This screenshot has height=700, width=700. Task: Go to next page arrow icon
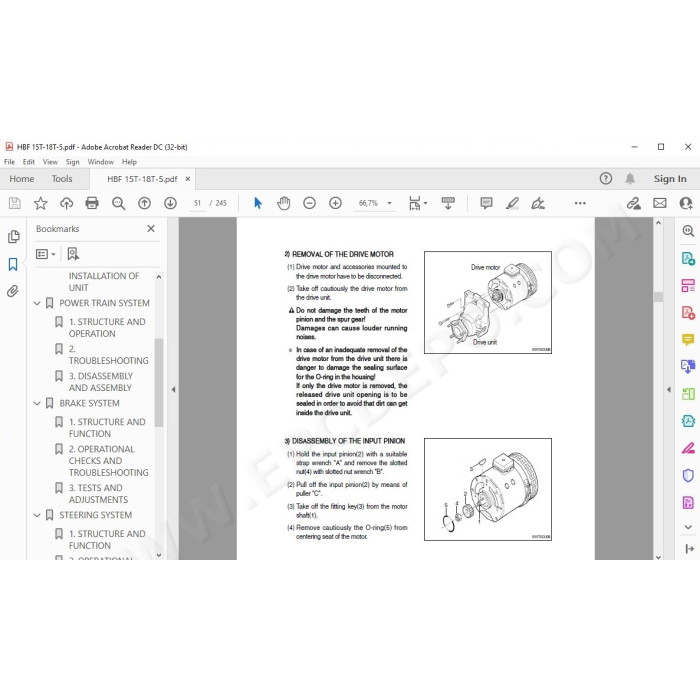click(x=170, y=204)
